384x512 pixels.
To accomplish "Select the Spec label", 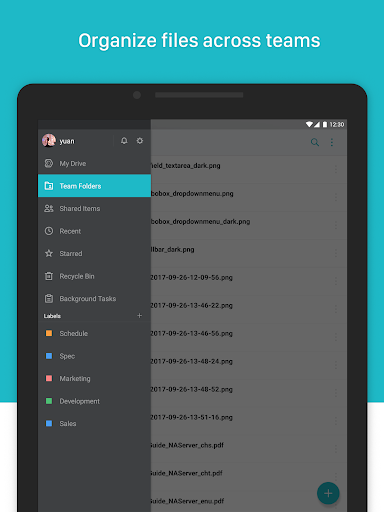I will coord(94,356).
